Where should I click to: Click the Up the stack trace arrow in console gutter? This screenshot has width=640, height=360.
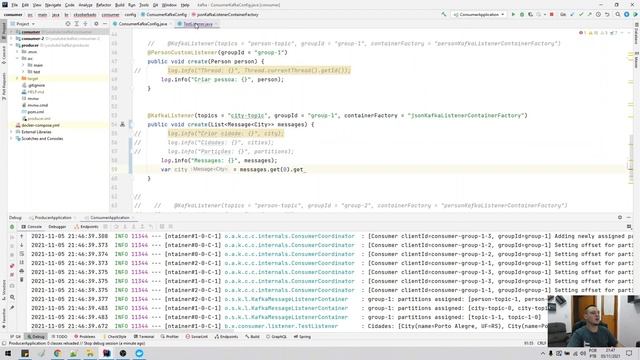tap(22, 236)
